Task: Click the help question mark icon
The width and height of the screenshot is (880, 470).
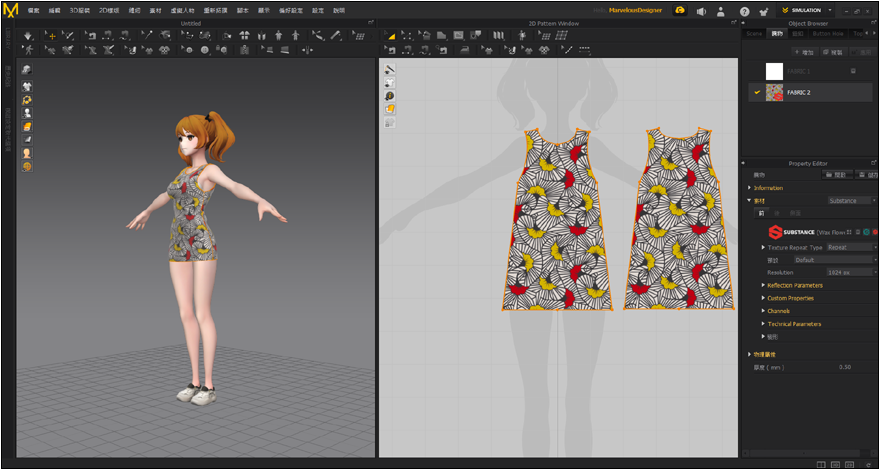Action: (744, 11)
